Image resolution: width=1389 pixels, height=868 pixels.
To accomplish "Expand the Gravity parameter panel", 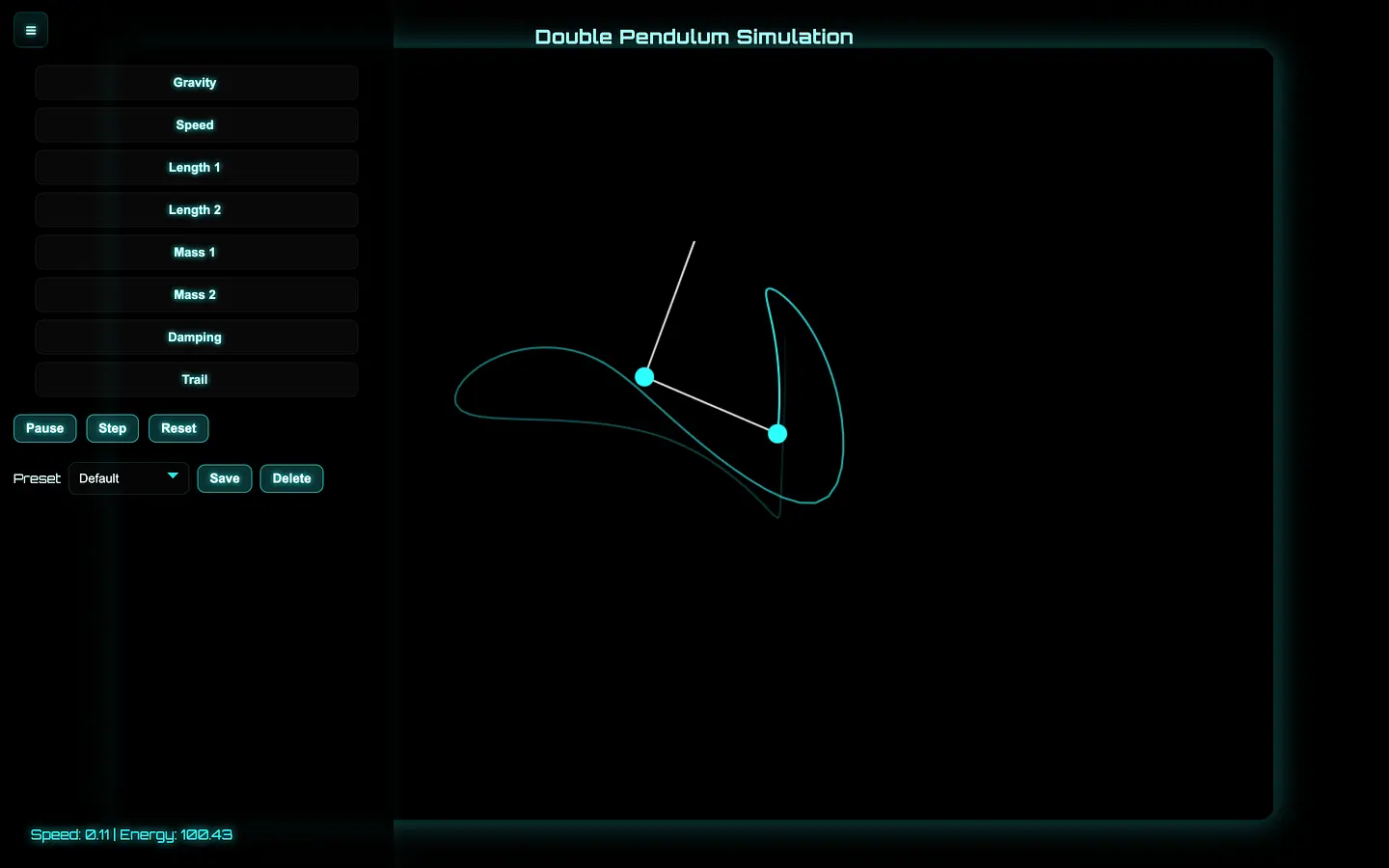I will pyautogui.click(x=195, y=82).
